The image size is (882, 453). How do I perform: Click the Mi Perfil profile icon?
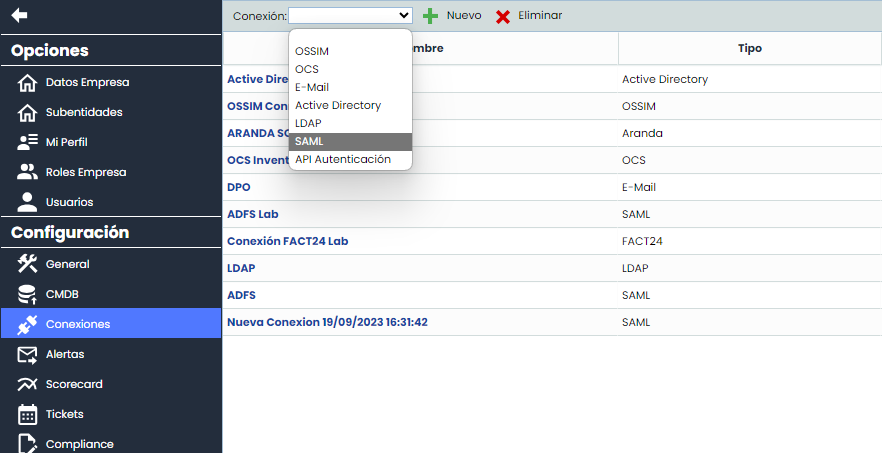(x=28, y=142)
